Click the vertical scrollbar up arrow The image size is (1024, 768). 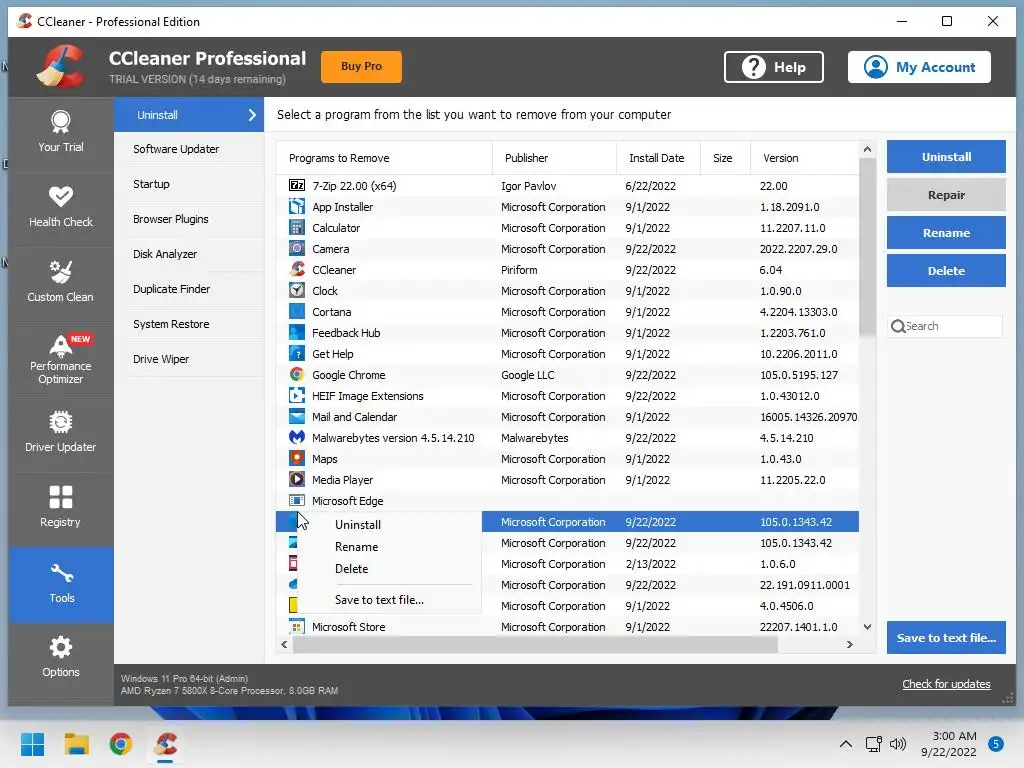[867, 150]
